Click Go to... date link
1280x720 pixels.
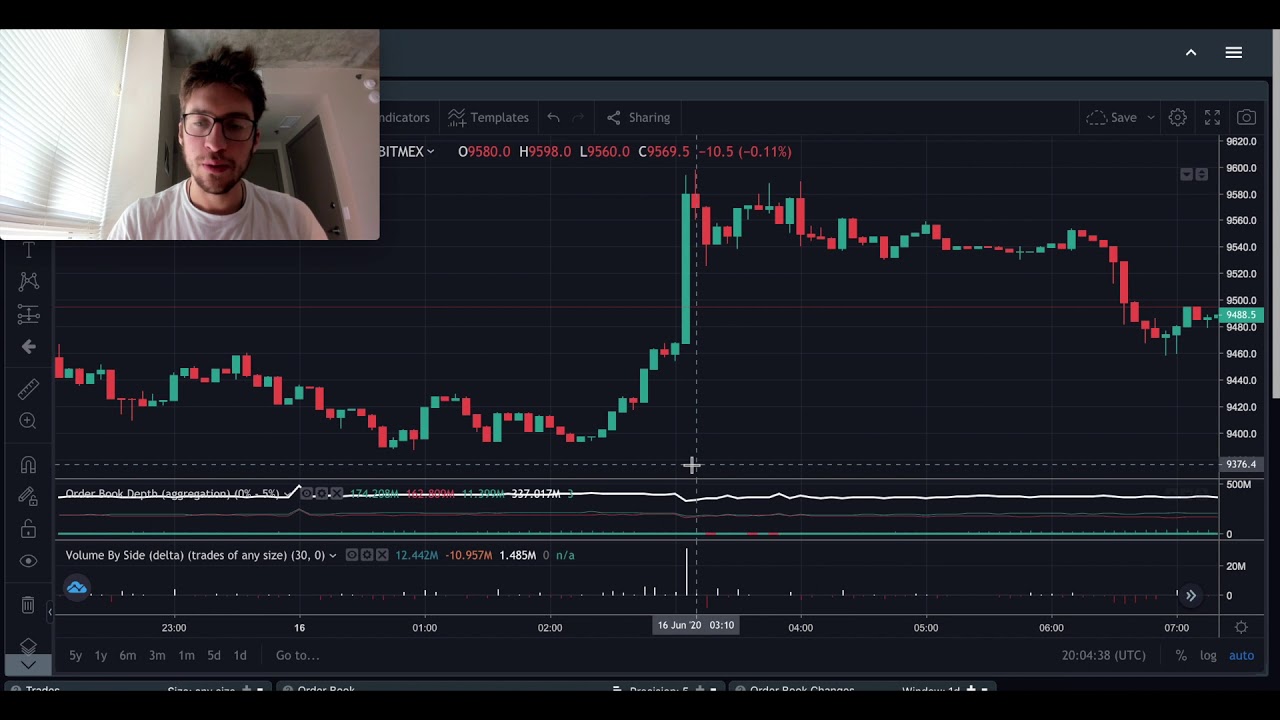(x=297, y=655)
